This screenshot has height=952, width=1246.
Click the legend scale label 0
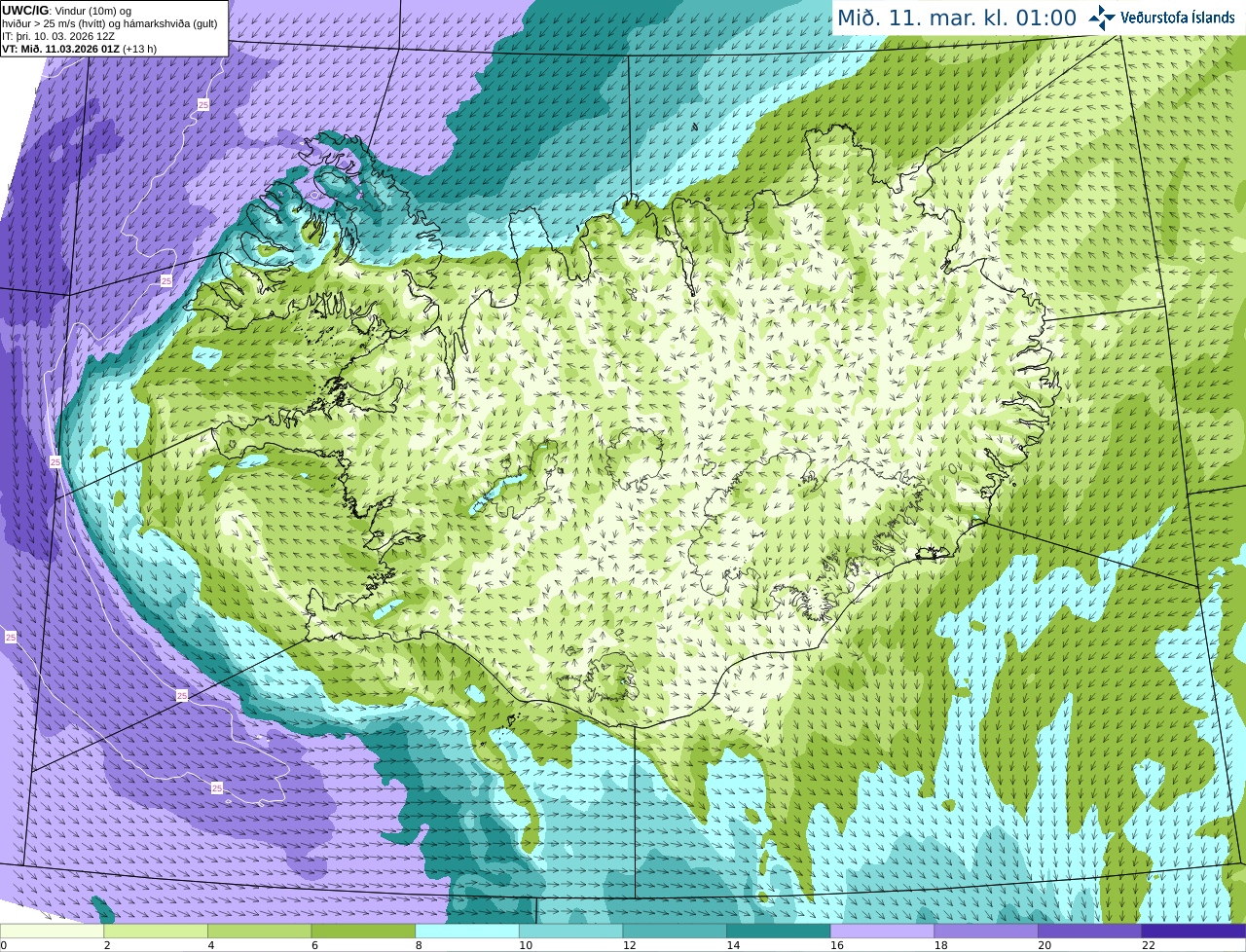tap(4, 945)
